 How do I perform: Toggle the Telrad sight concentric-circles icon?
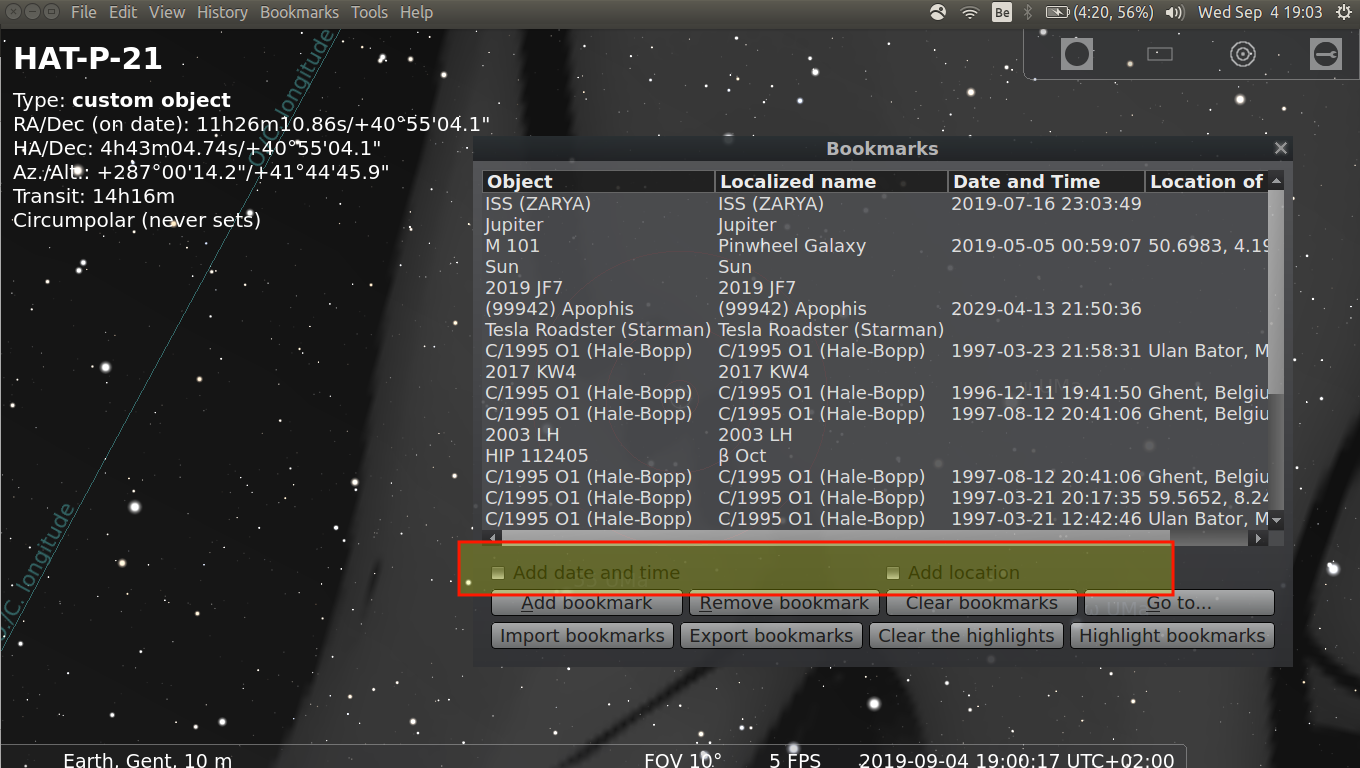click(1243, 54)
